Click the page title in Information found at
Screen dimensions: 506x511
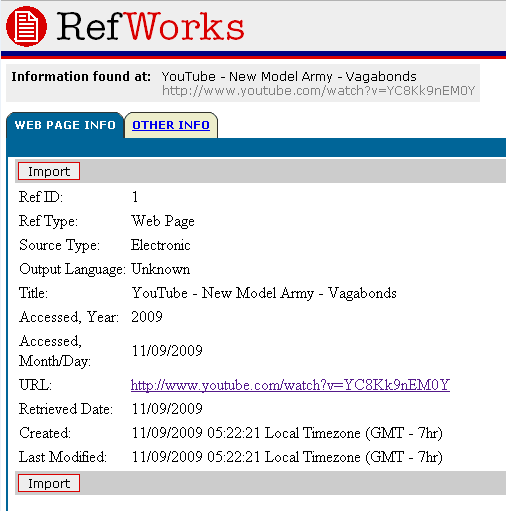point(289,77)
